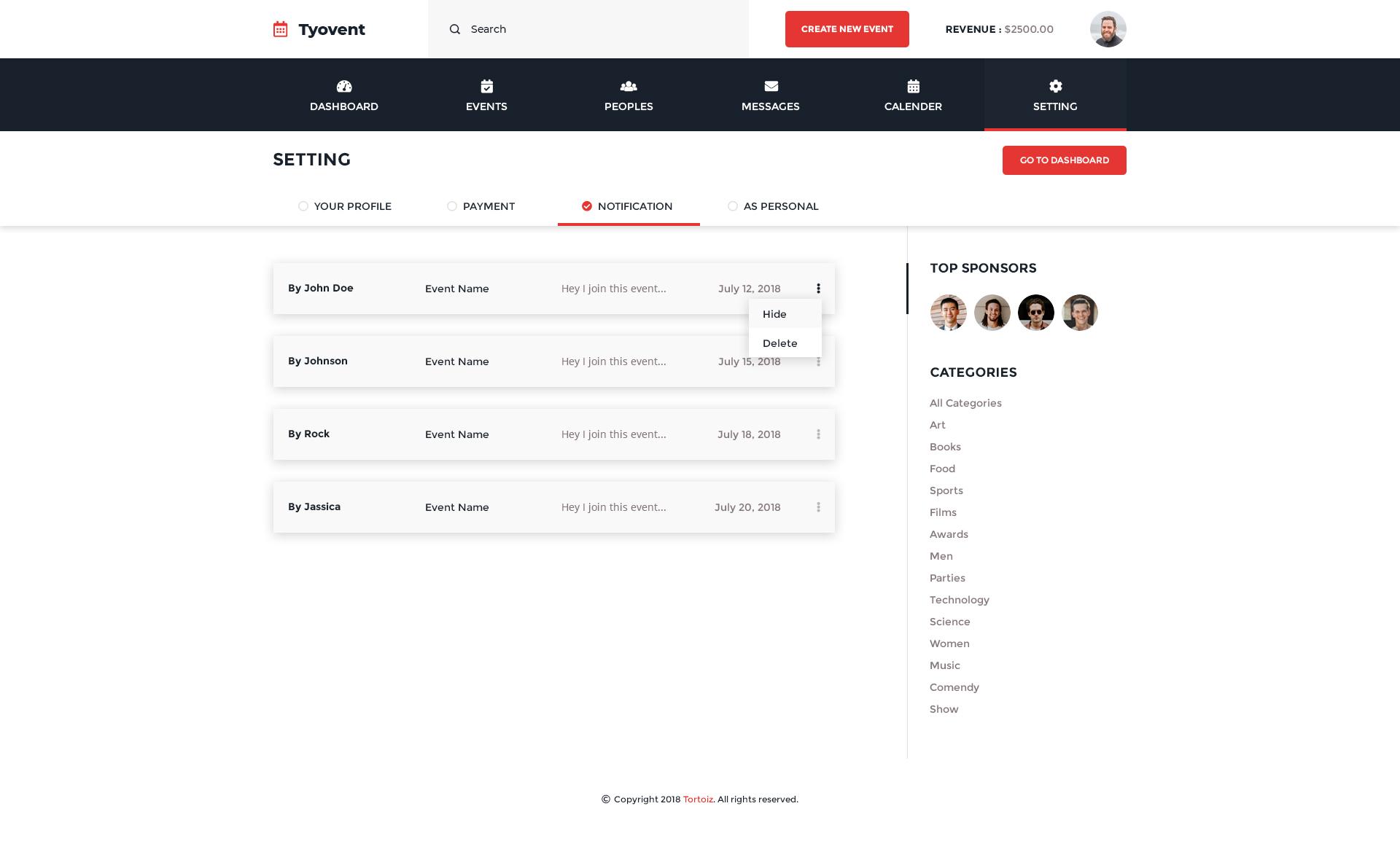Open the Dashboard gauge icon
The image size is (1400, 841).
tap(344, 86)
